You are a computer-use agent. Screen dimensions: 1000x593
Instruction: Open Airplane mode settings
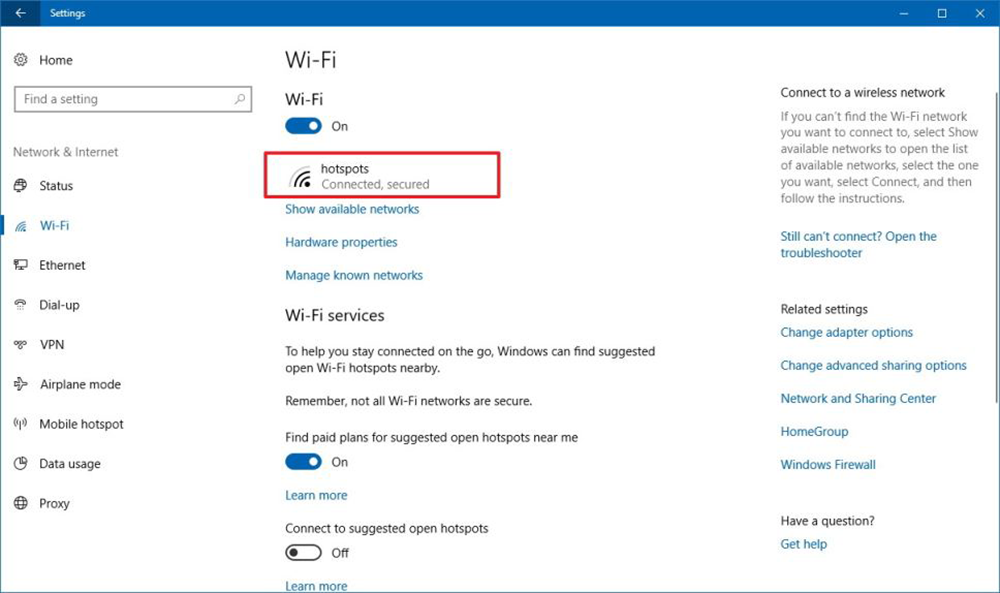[x=80, y=384]
